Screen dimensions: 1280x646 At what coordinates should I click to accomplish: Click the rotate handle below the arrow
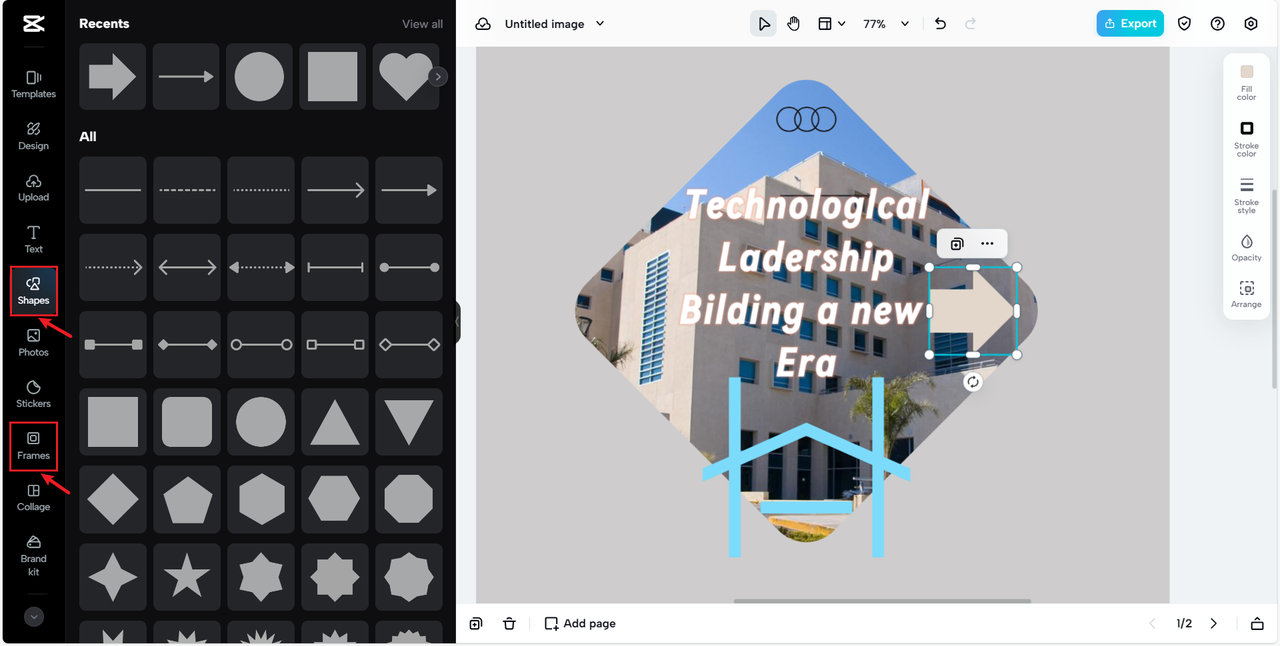tap(973, 382)
